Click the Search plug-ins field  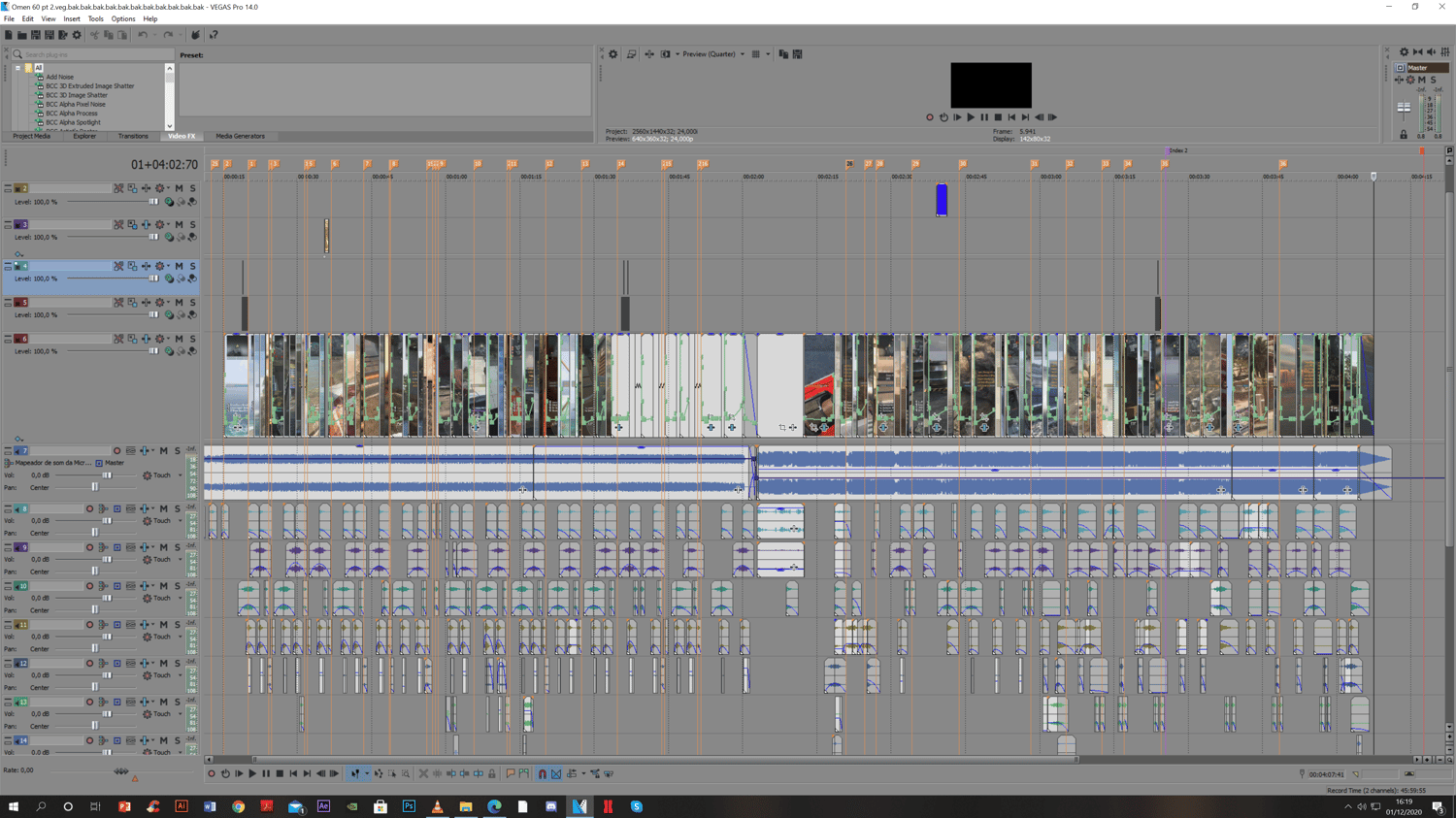(92, 54)
